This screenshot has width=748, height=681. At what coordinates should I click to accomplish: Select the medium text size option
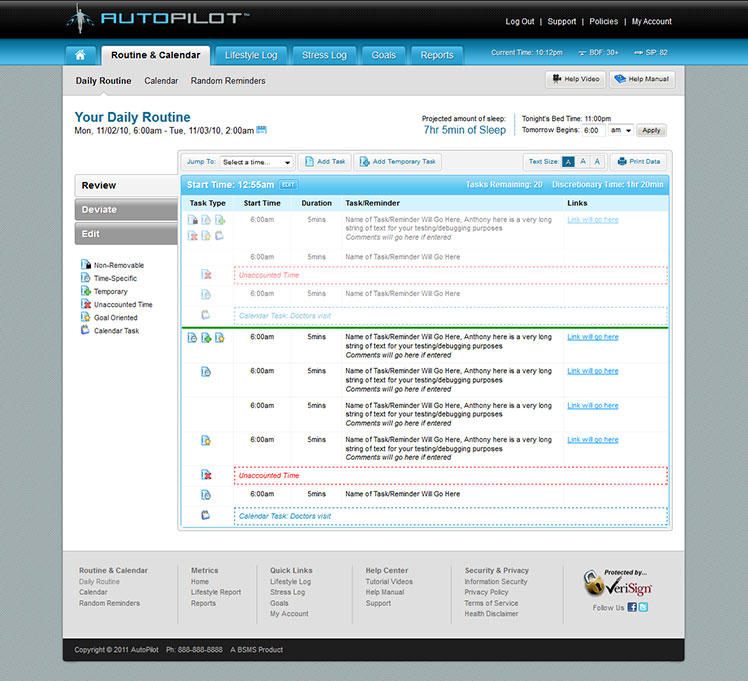[x=583, y=161]
